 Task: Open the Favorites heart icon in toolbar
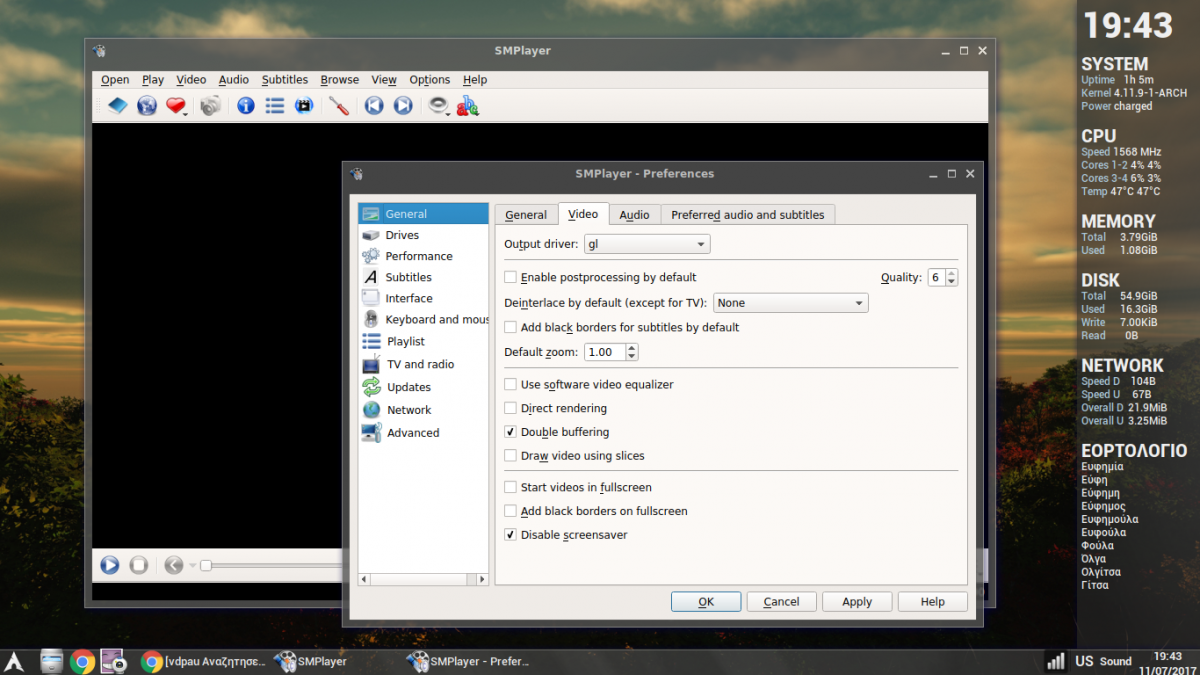coord(175,105)
